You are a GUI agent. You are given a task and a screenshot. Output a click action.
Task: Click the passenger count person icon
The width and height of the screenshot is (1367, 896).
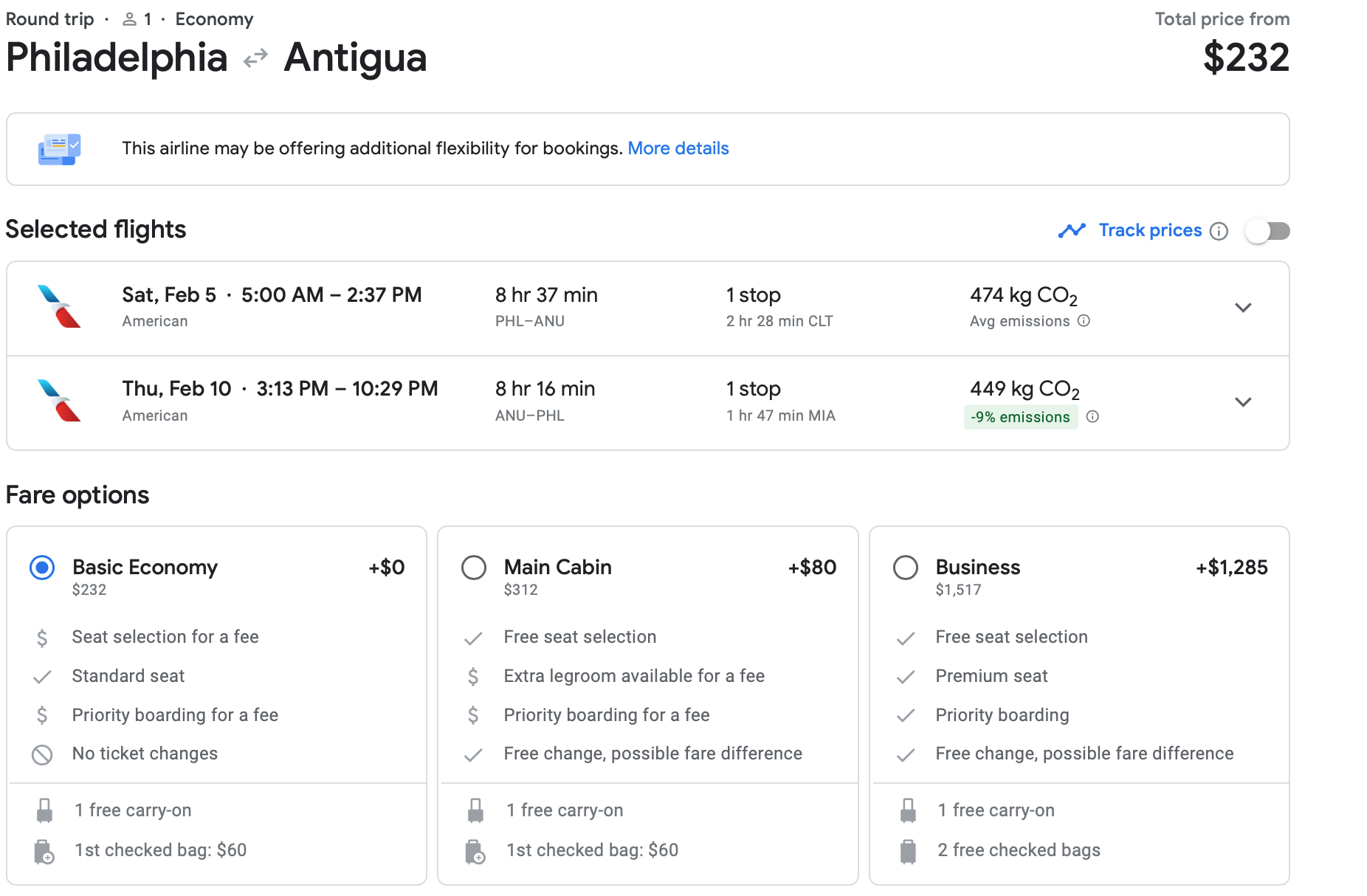click(x=130, y=20)
